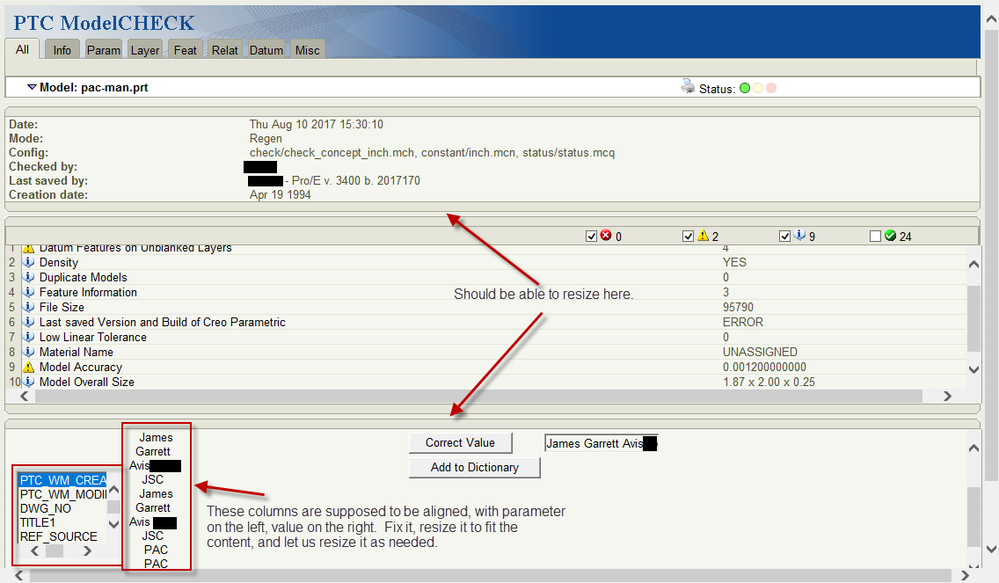The width and height of the screenshot is (999, 583).
Task: Switch to the Relat tab
Action: pos(225,50)
